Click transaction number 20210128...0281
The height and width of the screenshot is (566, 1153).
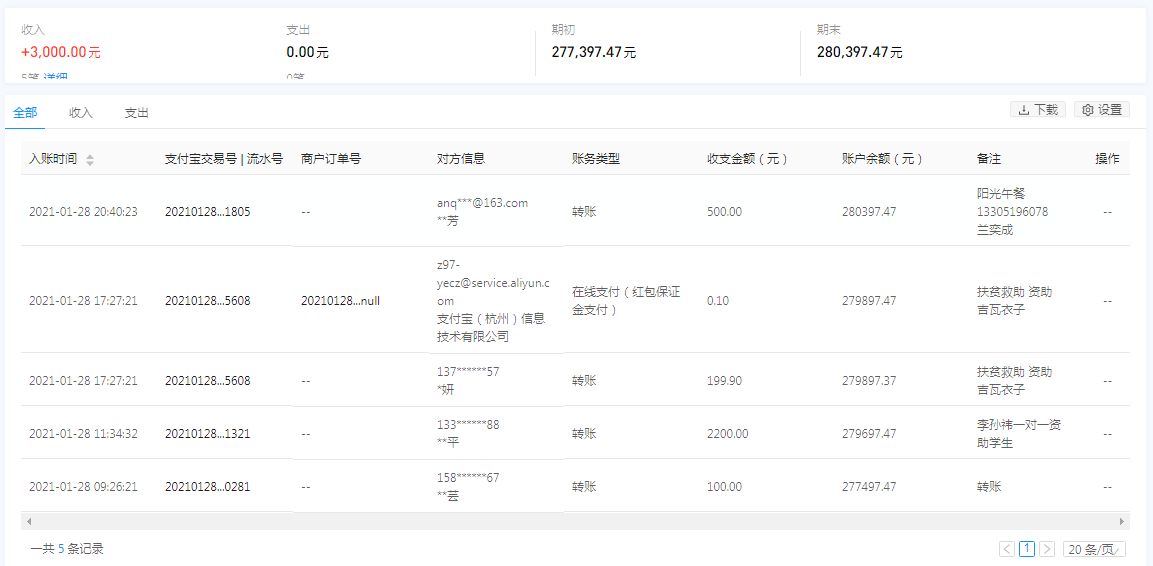pos(207,487)
